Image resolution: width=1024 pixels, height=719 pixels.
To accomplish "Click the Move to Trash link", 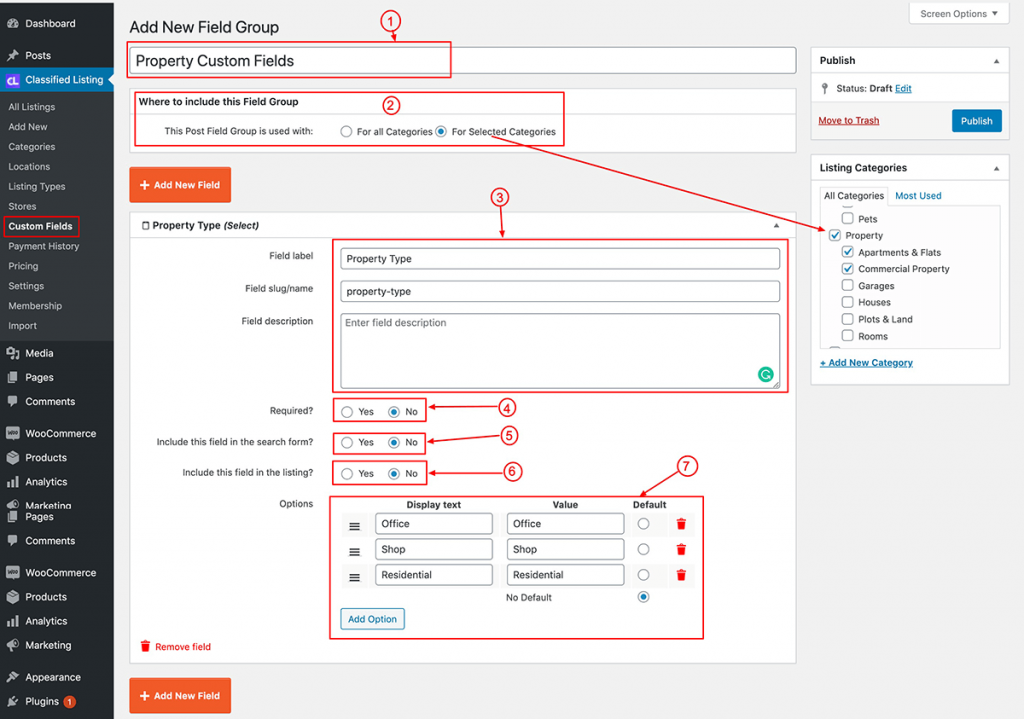I will pos(848,121).
